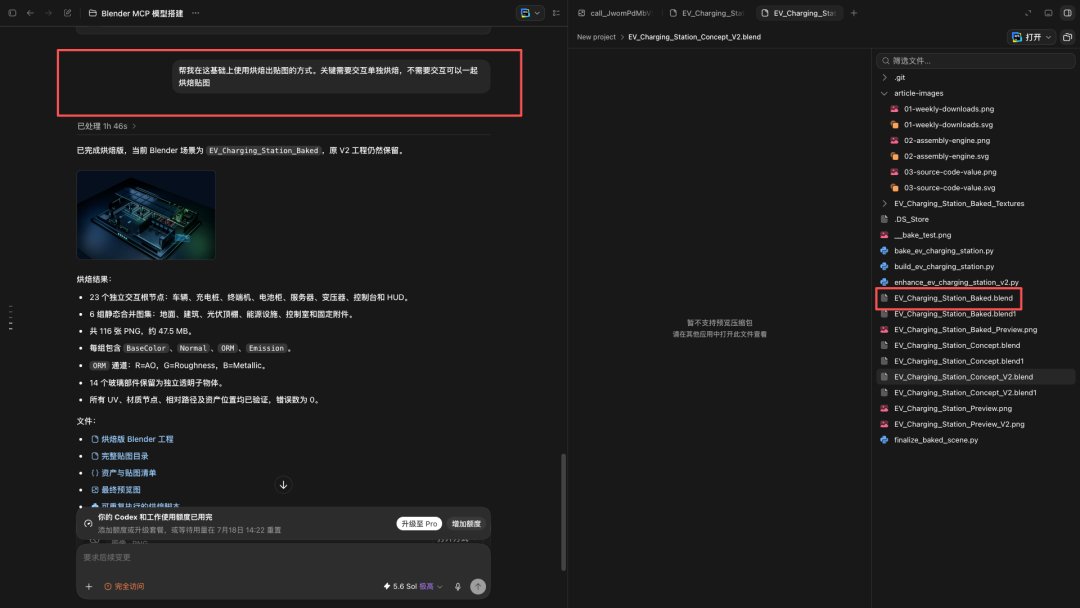
Task: Go back with the left arrow
Action: tap(30, 13)
